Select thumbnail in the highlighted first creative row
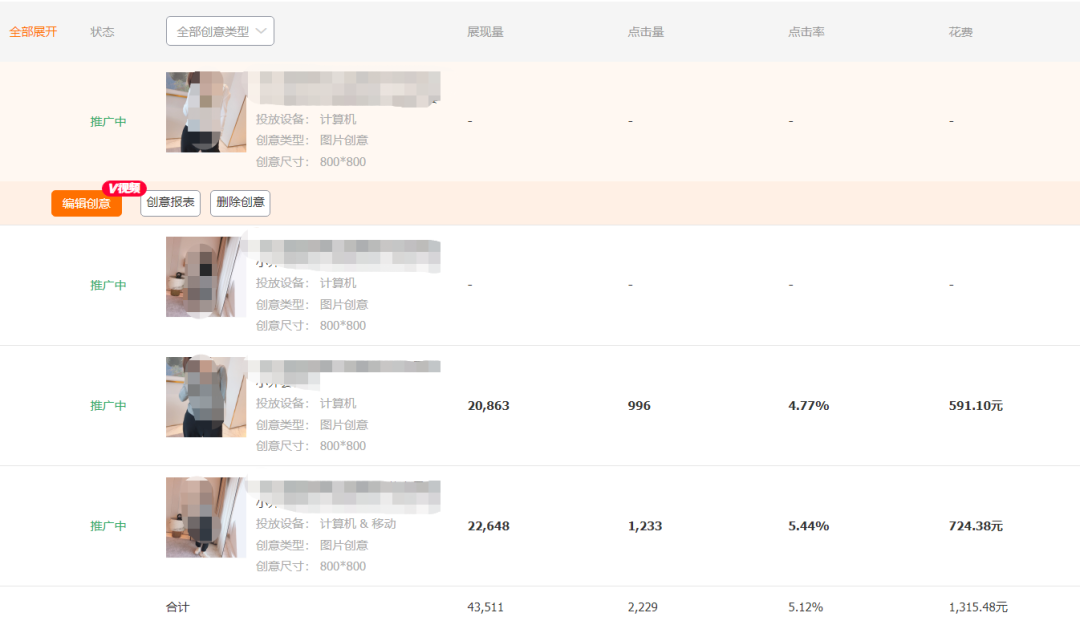This screenshot has width=1080, height=629. [x=206, y=112]
